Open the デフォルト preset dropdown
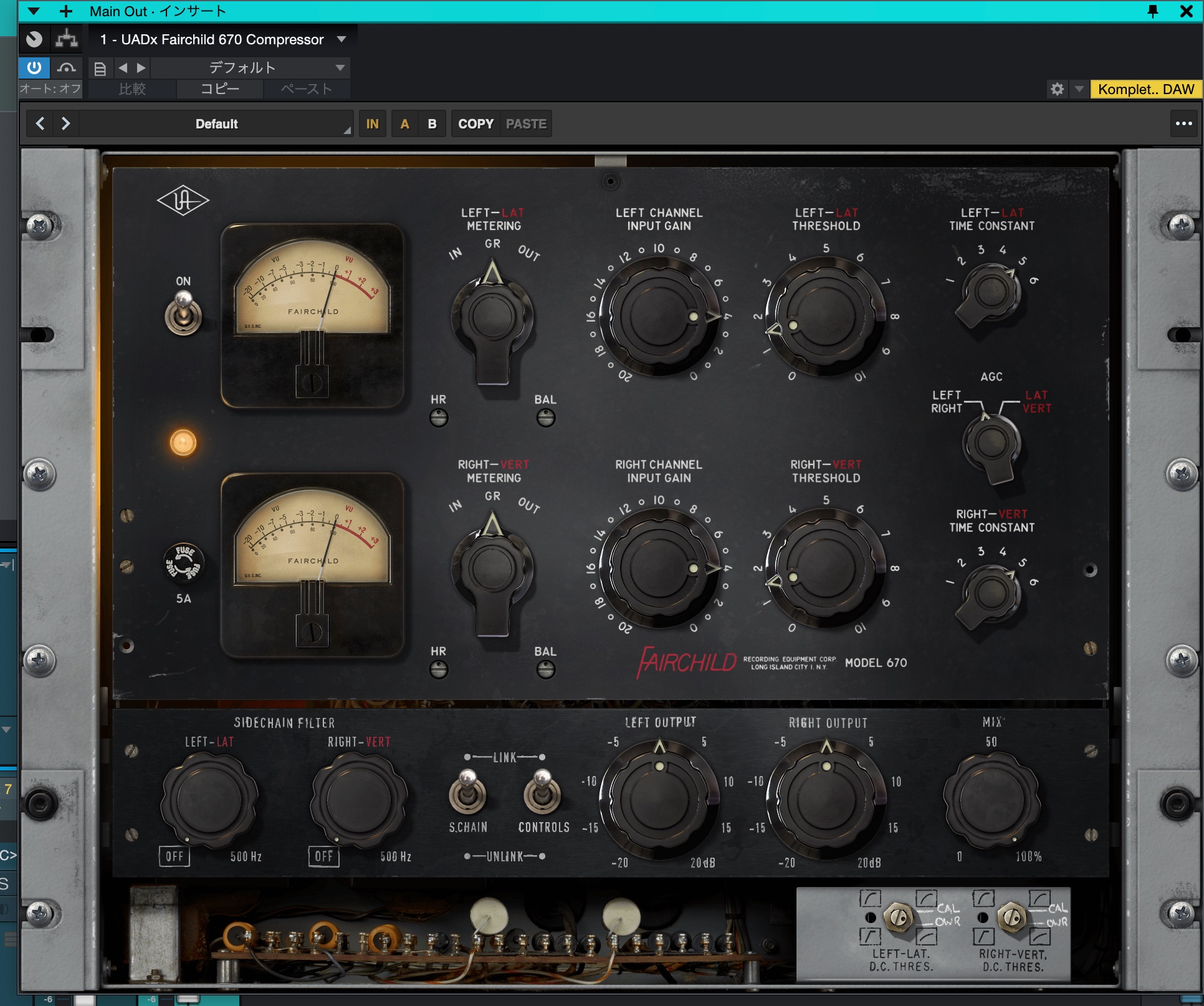1204x1006 pixels. coord(250,67)
